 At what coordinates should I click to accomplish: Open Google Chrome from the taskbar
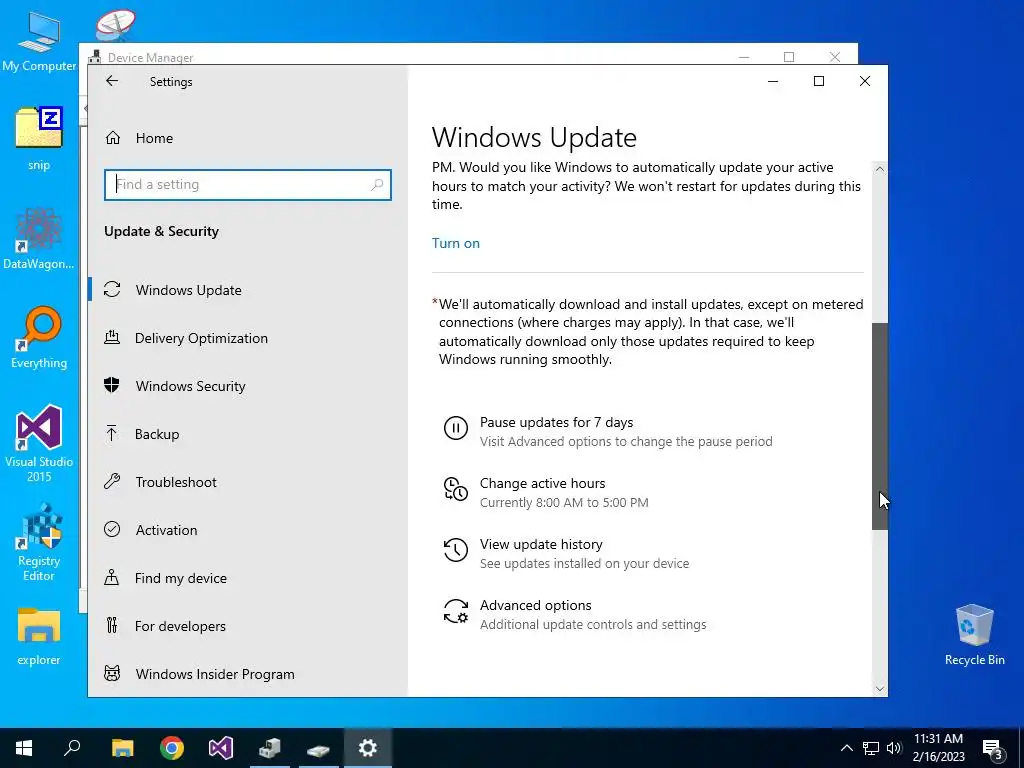tap(172, 748)
